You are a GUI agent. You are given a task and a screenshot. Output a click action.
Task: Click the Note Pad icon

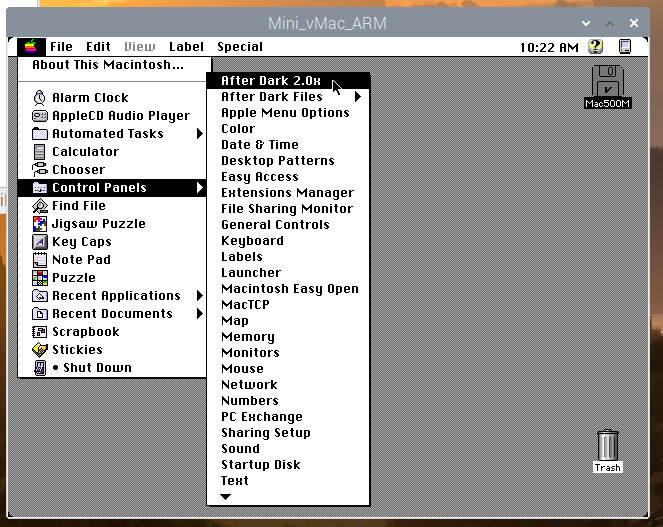40,260
